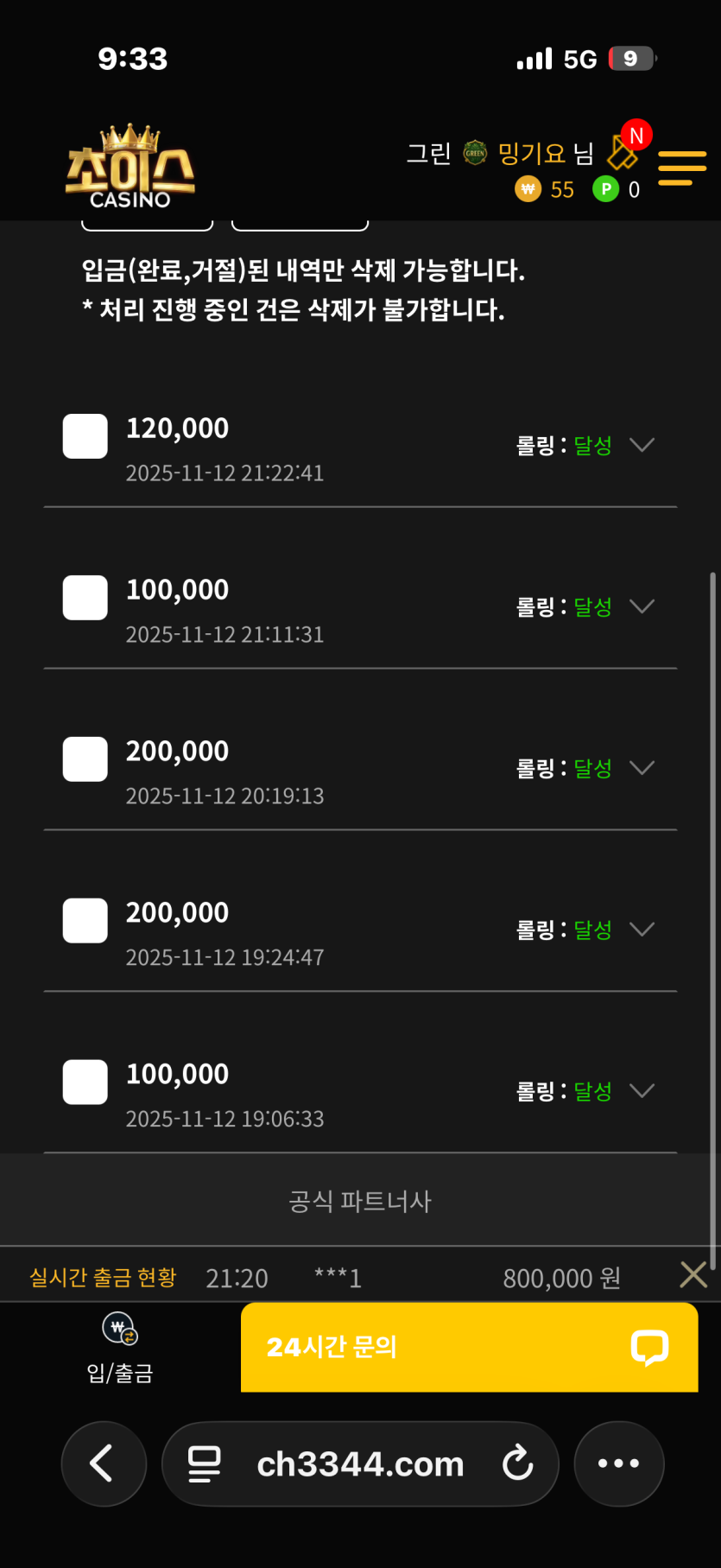Reload the page in browser
This screenshot has width=721, height=1568.
tap(517, 1463)
